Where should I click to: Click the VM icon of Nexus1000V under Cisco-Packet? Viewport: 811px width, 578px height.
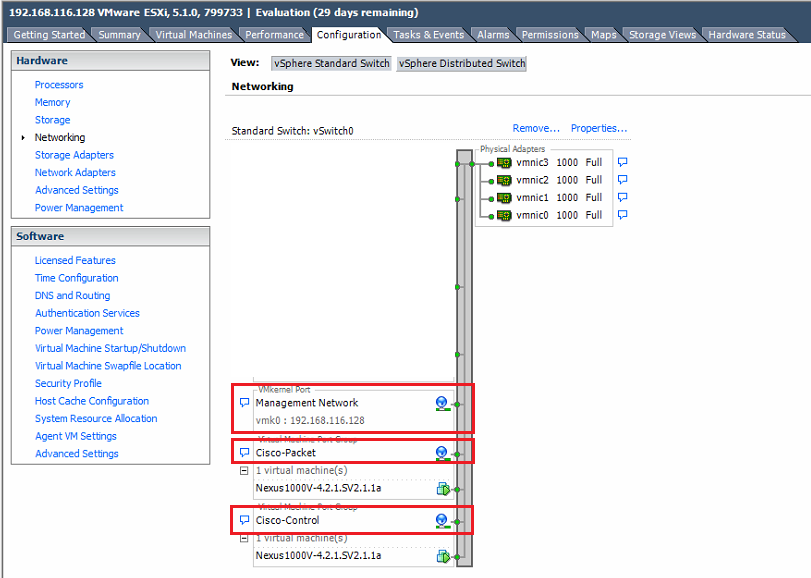tap(443, 489)
